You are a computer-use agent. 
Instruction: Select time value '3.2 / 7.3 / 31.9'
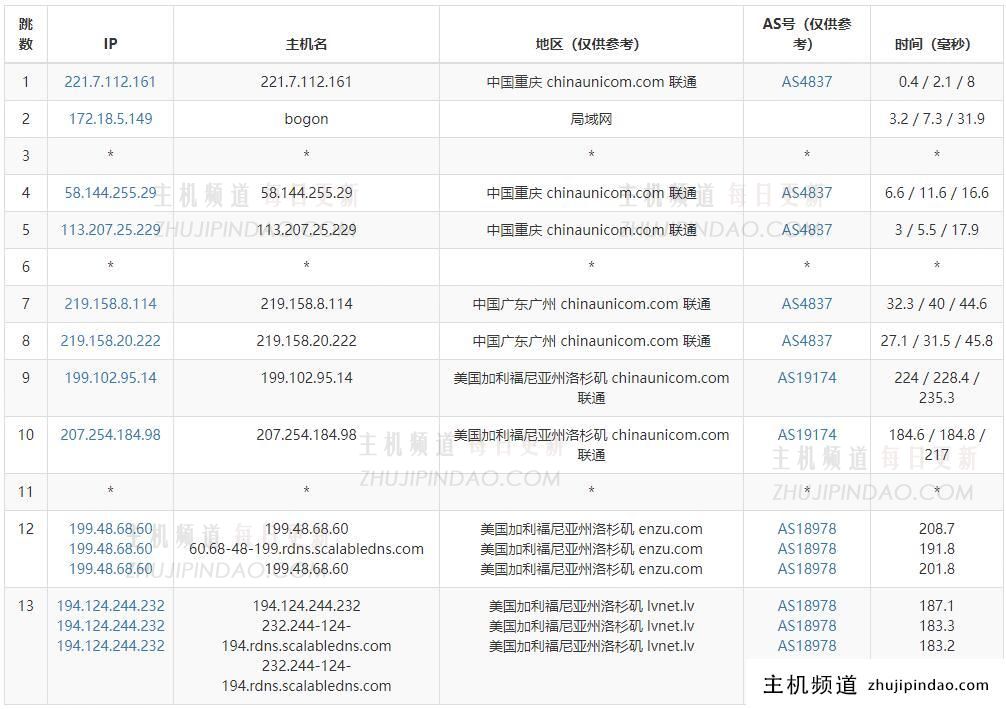[x=936, y=119]
